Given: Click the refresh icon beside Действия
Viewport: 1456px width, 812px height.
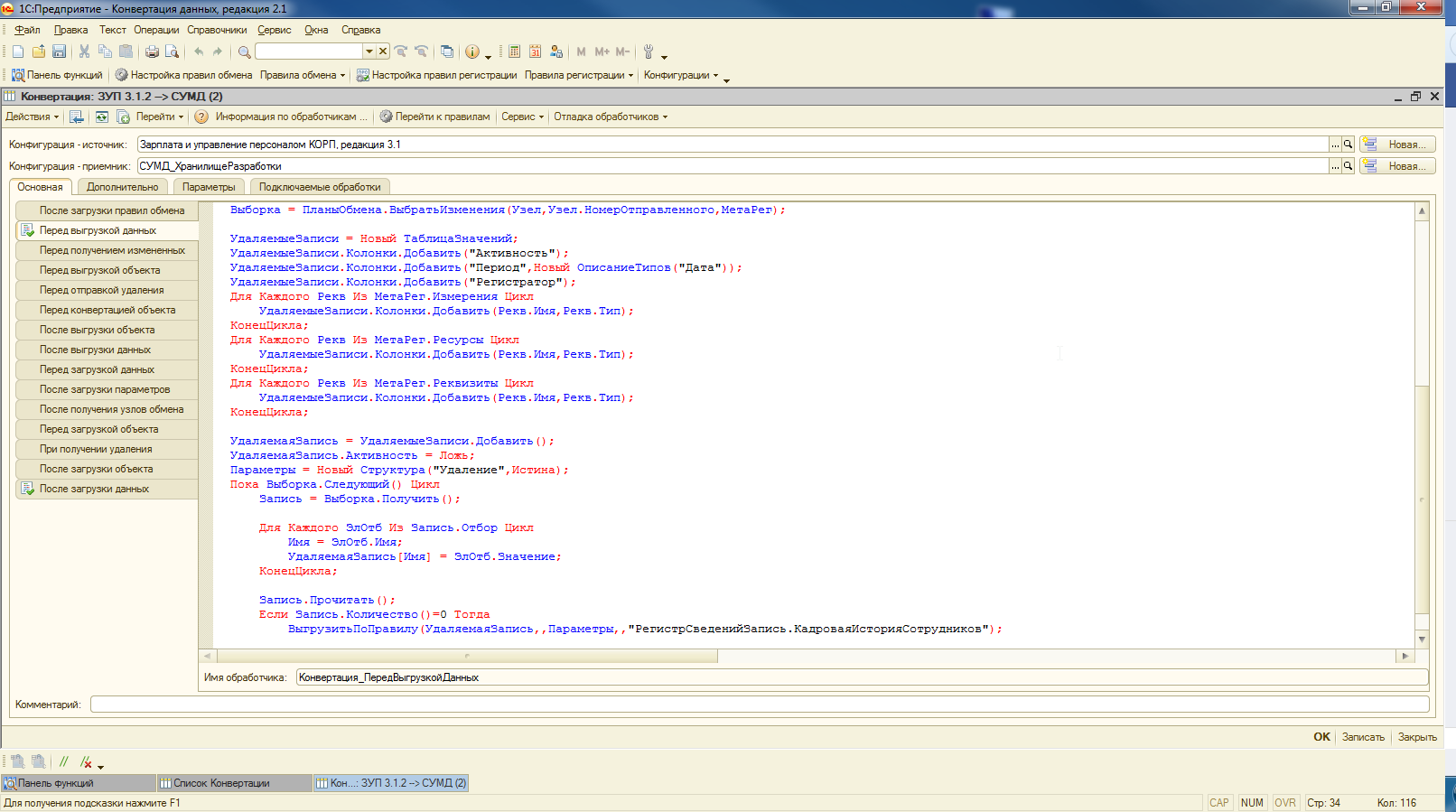Looking at the screenshot, I should coord(101,117).
